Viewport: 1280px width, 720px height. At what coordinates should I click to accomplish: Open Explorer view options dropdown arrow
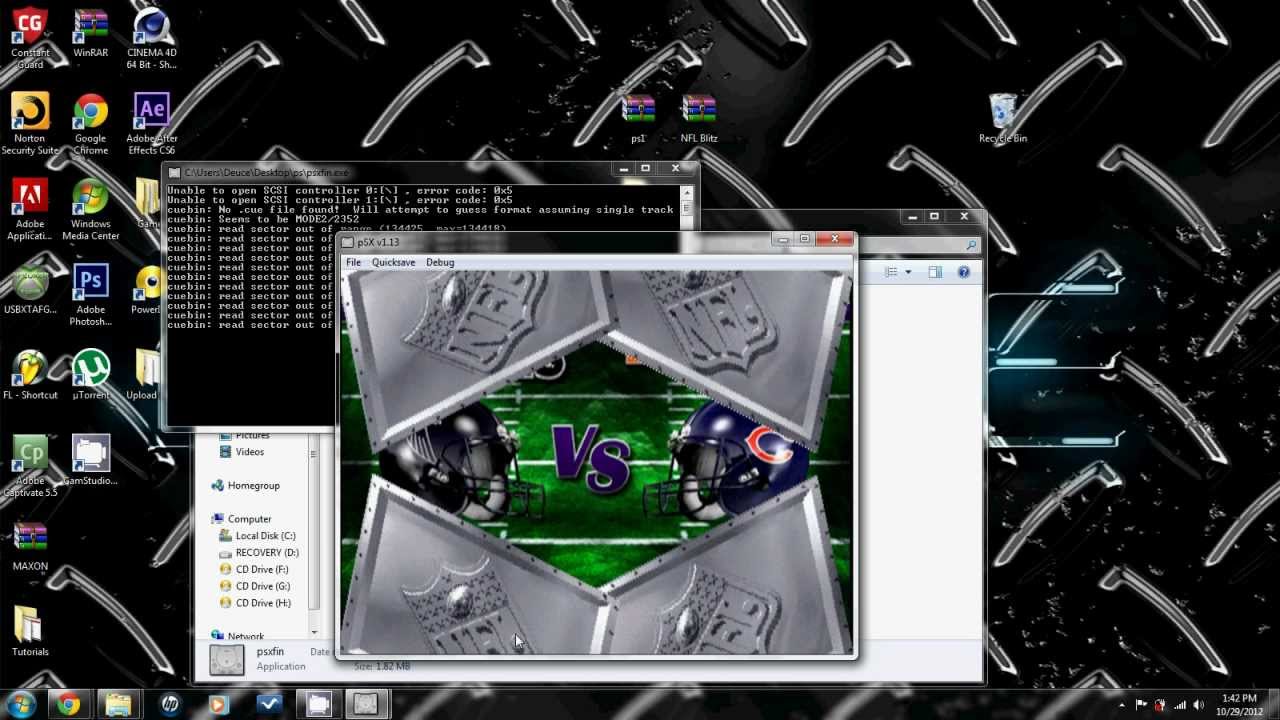coord(908,272)
